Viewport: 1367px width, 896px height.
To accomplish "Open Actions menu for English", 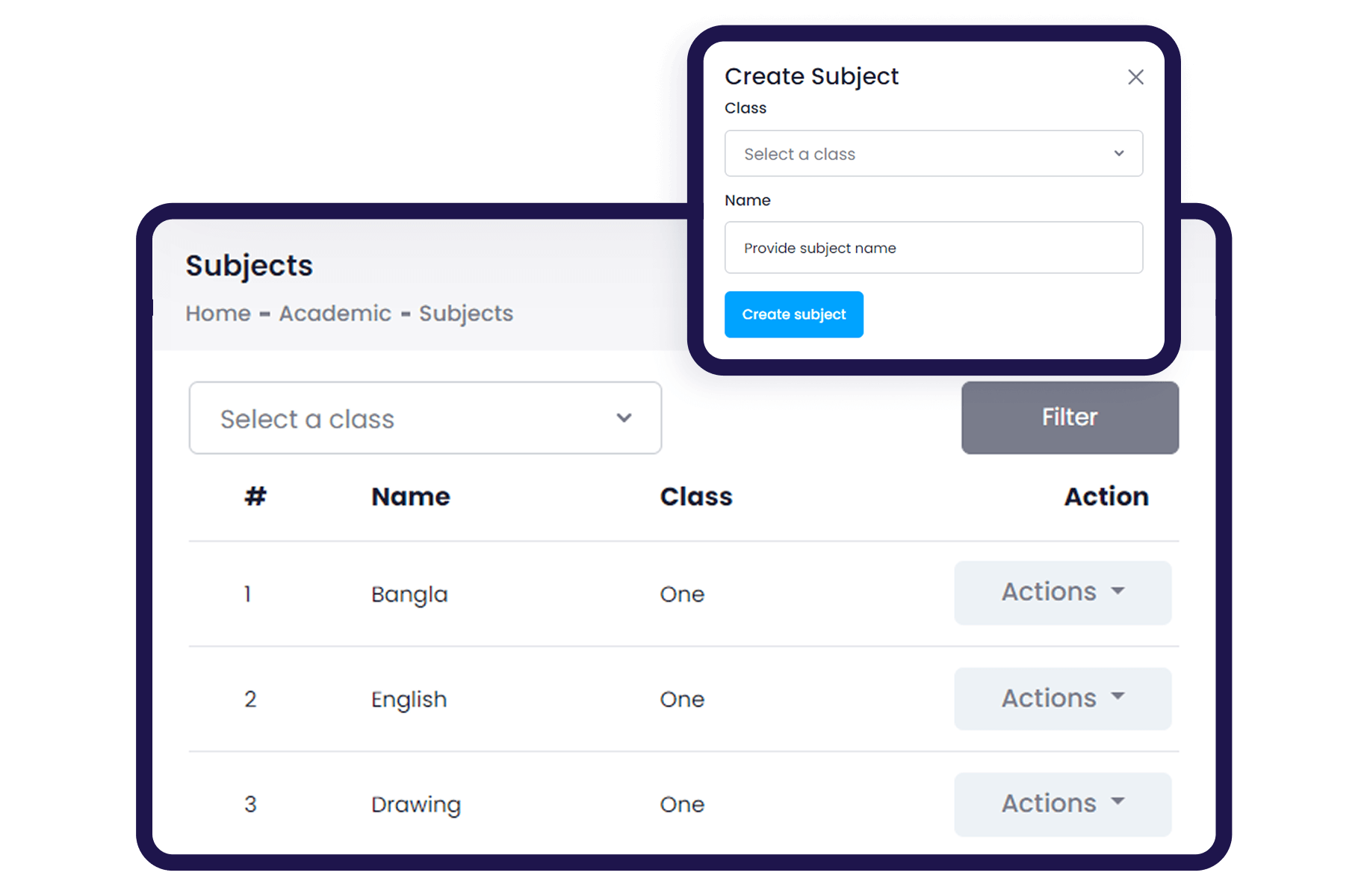I will (1062, 698).
